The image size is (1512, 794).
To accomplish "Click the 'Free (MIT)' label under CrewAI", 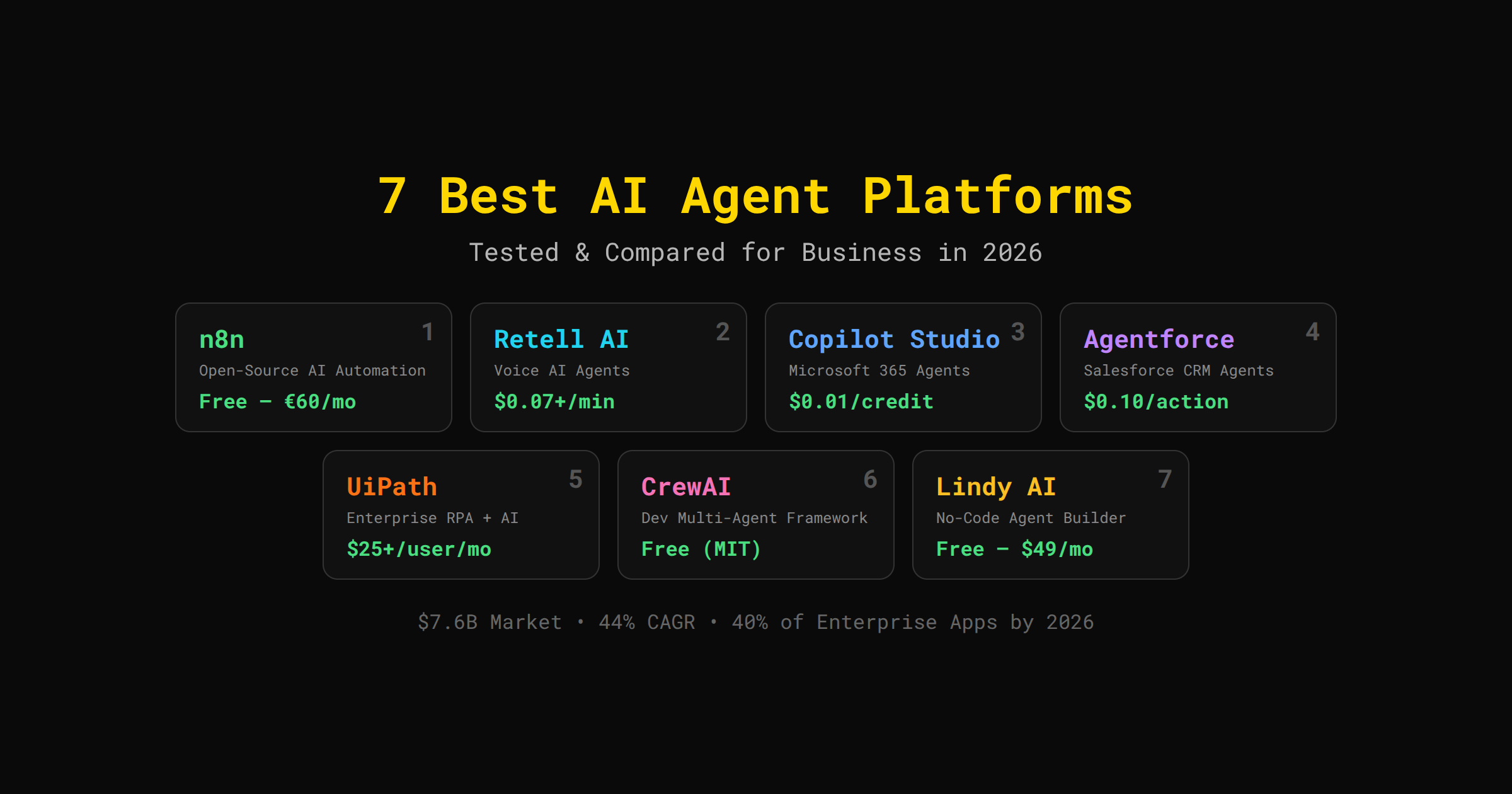I will (700, 549).
